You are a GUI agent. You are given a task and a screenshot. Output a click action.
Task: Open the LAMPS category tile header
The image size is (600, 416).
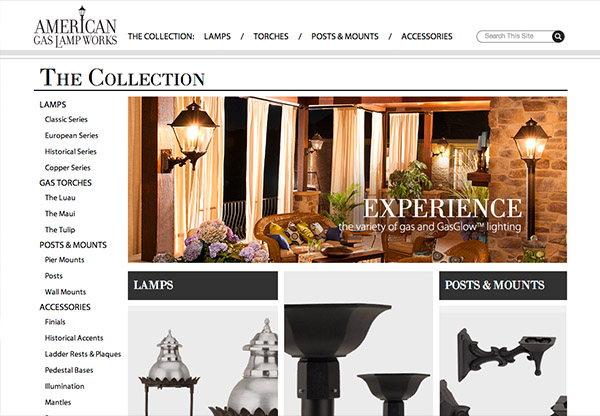coord(203,285)
